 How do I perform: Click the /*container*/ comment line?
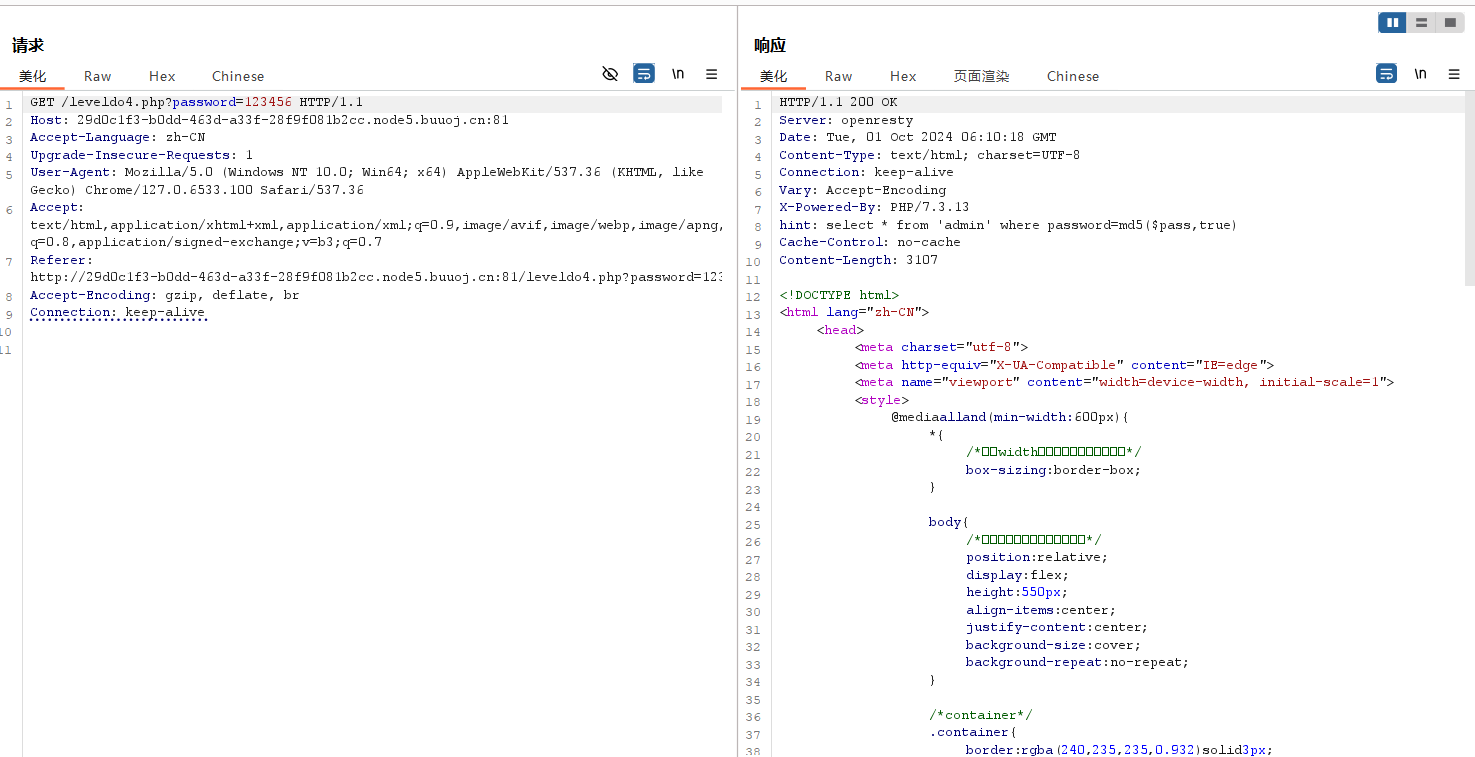[x=980, y=715]
